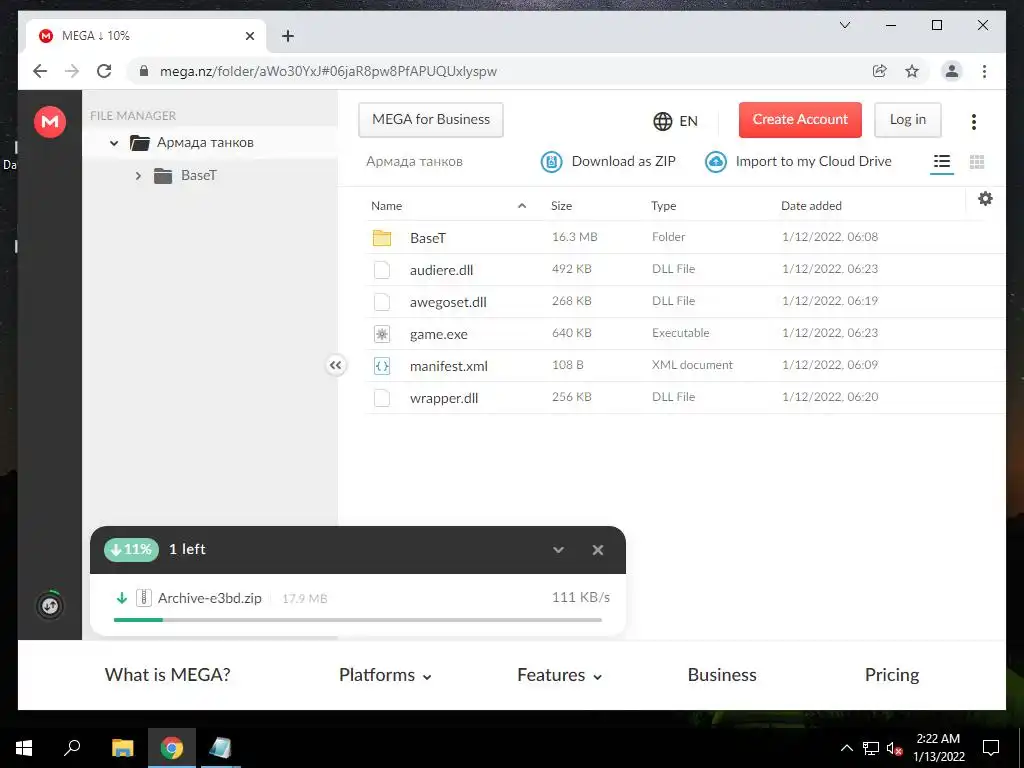Click the zip archive icon in the transfer panel
The height and width of the screenshot is (768, 1024).
pos(144,598)
